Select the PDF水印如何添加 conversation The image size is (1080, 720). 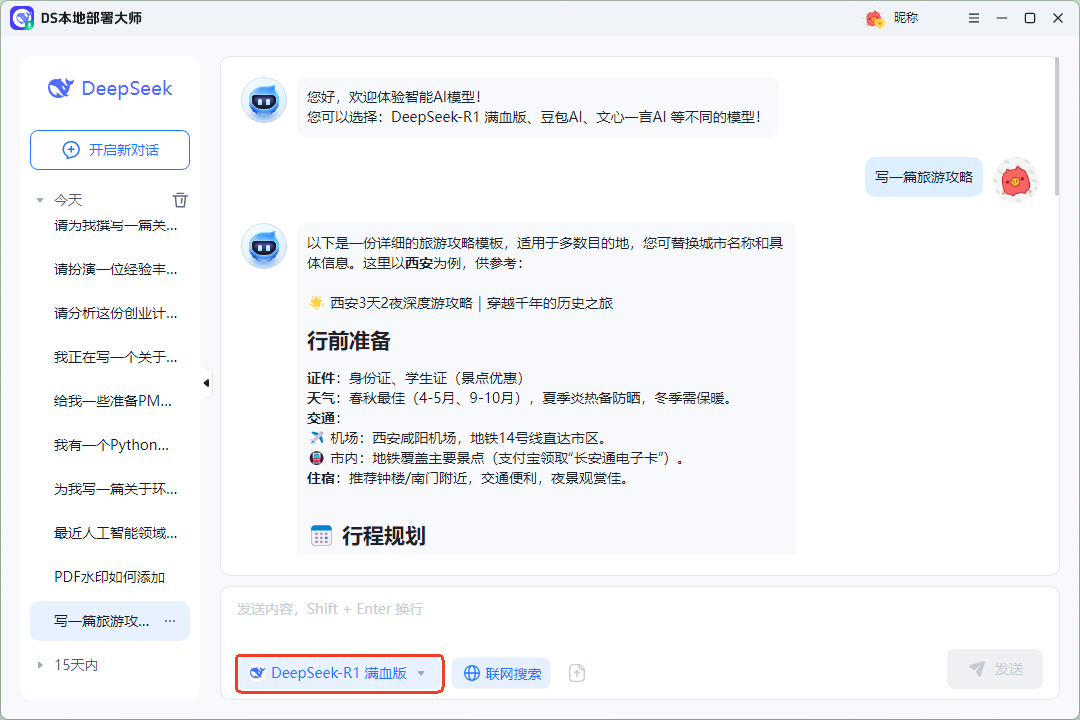[110, 577]
